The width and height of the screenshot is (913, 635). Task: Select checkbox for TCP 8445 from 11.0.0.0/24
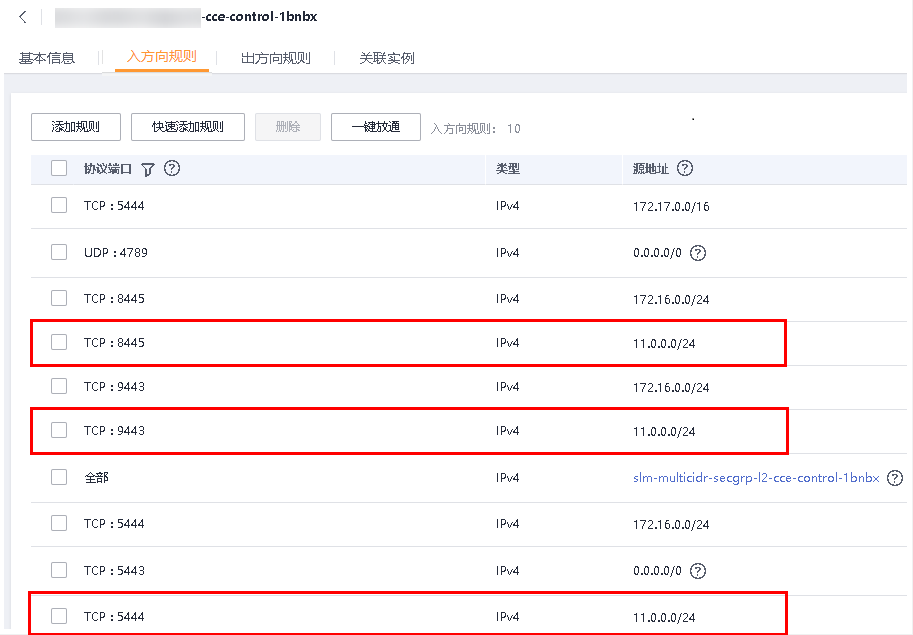tap(59, 343)
